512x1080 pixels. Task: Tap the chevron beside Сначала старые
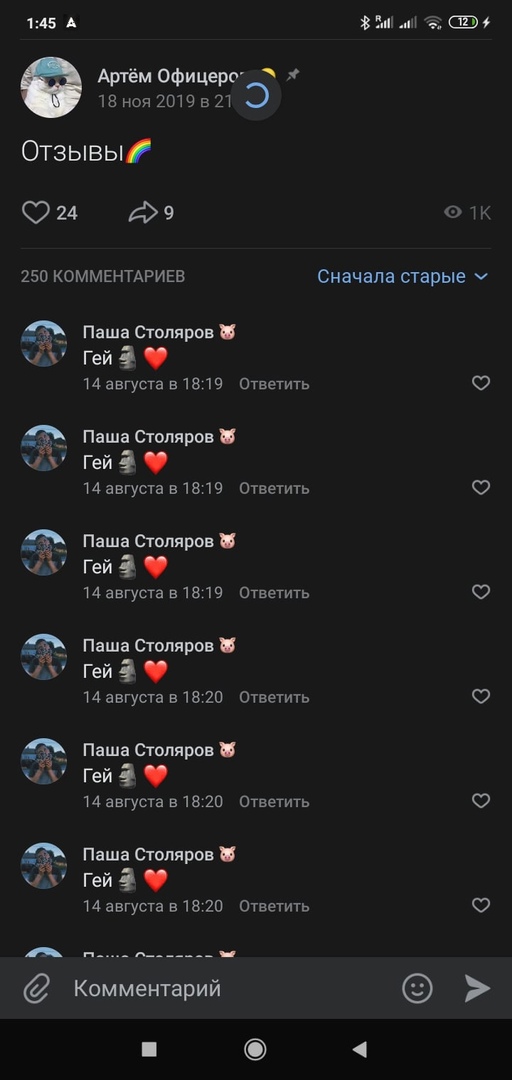pyautogui.click(x=481, y=276)
